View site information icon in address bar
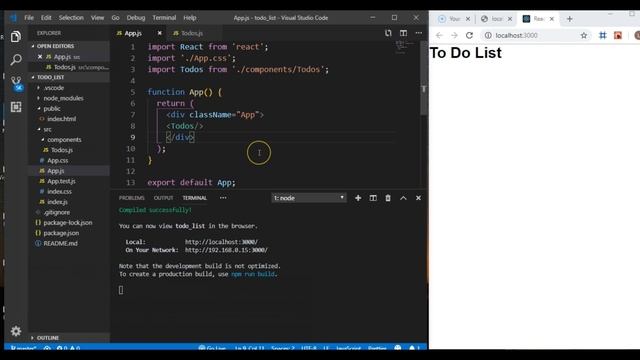The image size is (640, 360). click(x=488, y=36)
